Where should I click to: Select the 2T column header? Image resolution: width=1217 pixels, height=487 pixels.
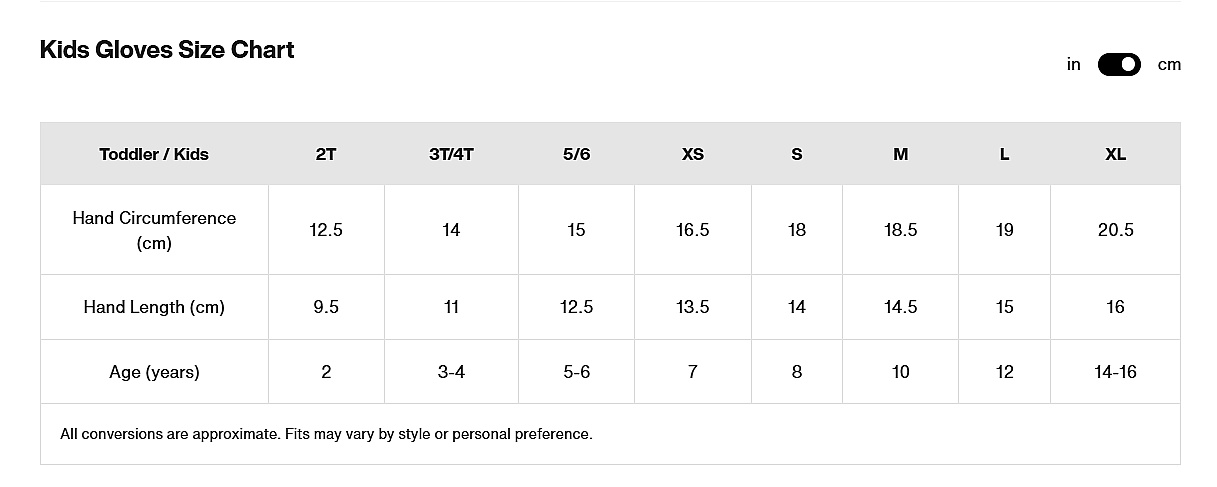[326, 154]
